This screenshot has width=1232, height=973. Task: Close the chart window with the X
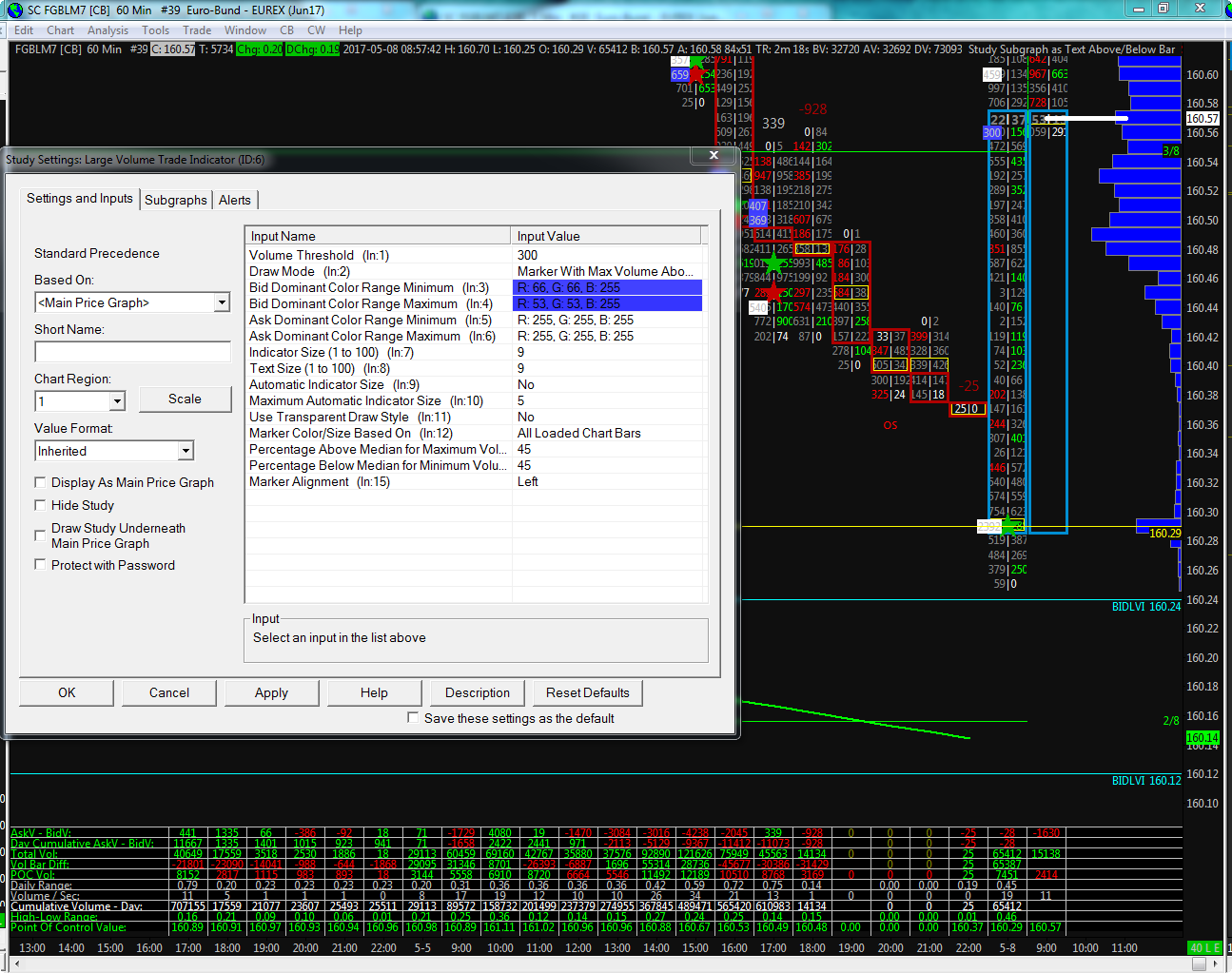click(x=1202, y=9)
